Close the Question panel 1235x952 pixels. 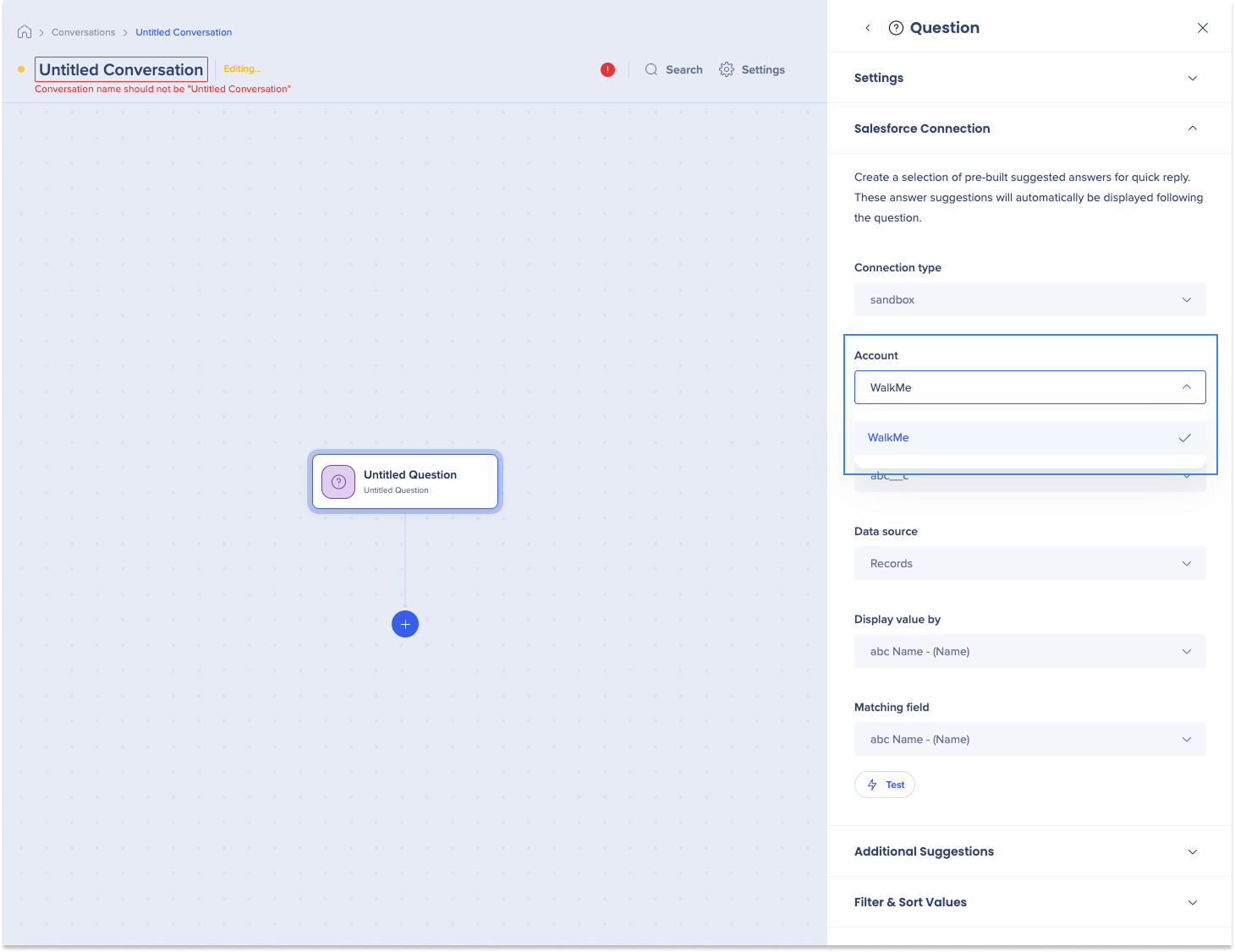click(1202, 28)
